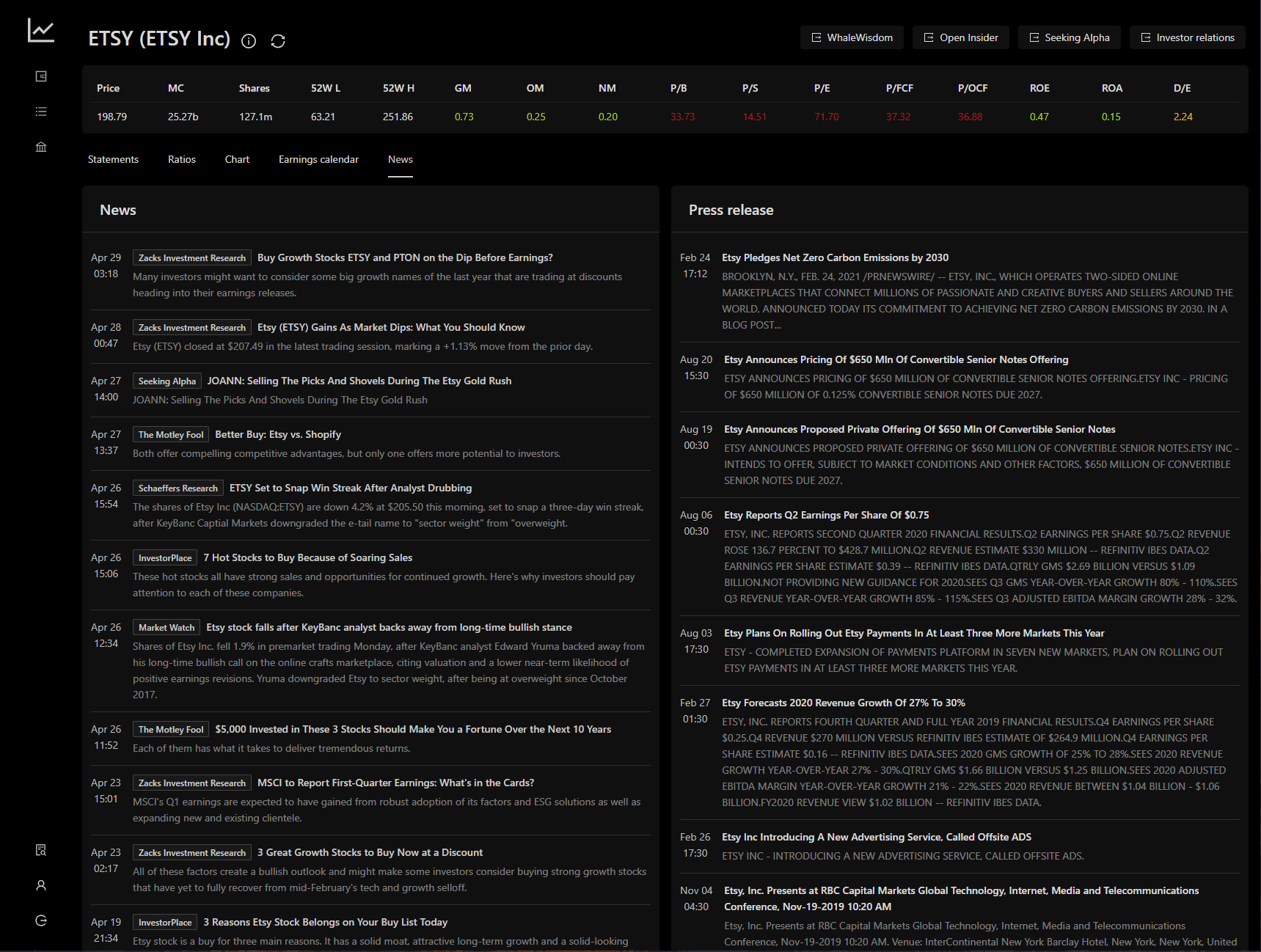
Task: Open 'Etsy Pledges Net Zero Carbon Emissions' release
Action: [x=835, y=257]
